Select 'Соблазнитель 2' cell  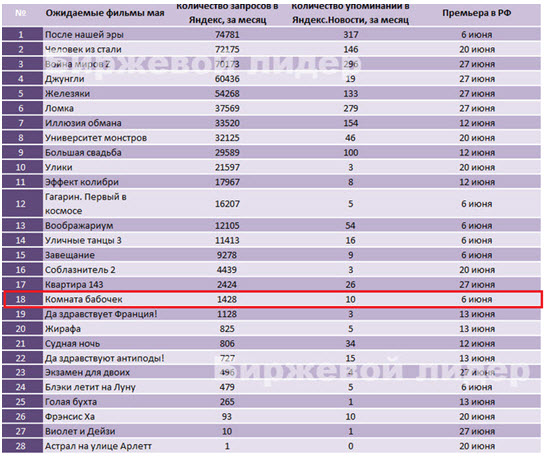pyautogui.click(x=80, y=270)
